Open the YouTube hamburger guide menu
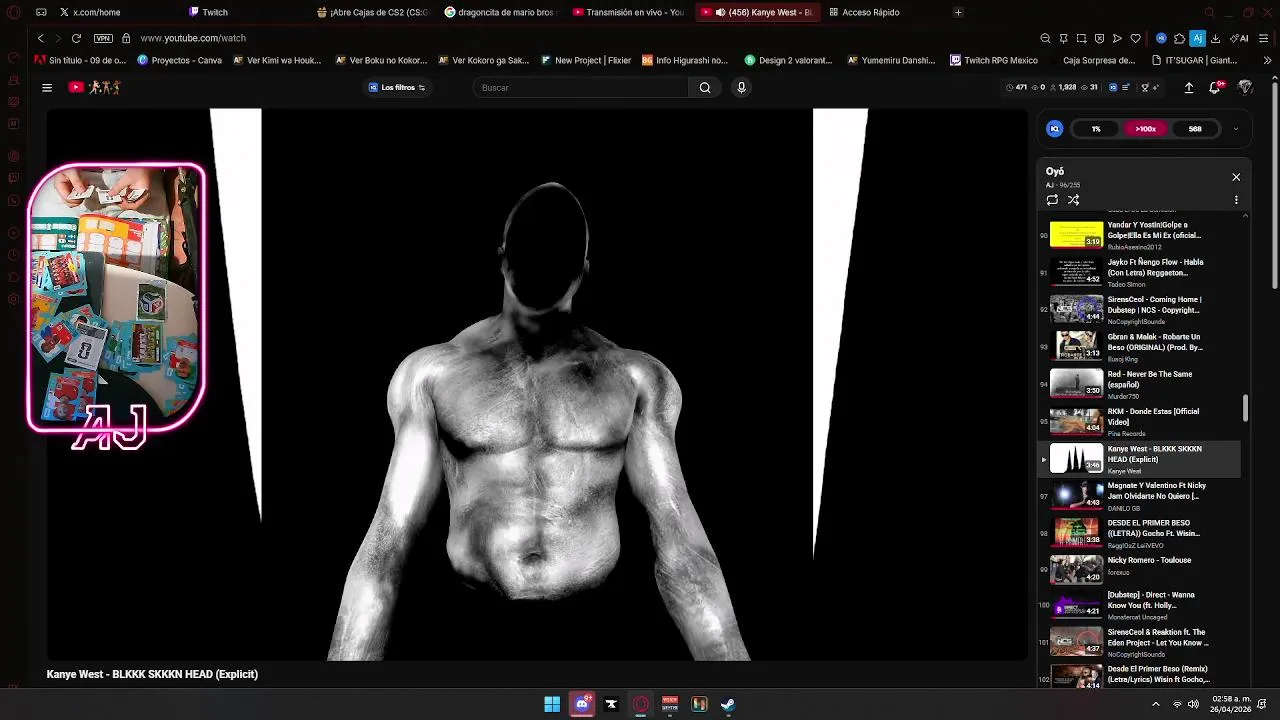Image resolution: width=1280 pixels, height=720 pixels. click(47, 88)
